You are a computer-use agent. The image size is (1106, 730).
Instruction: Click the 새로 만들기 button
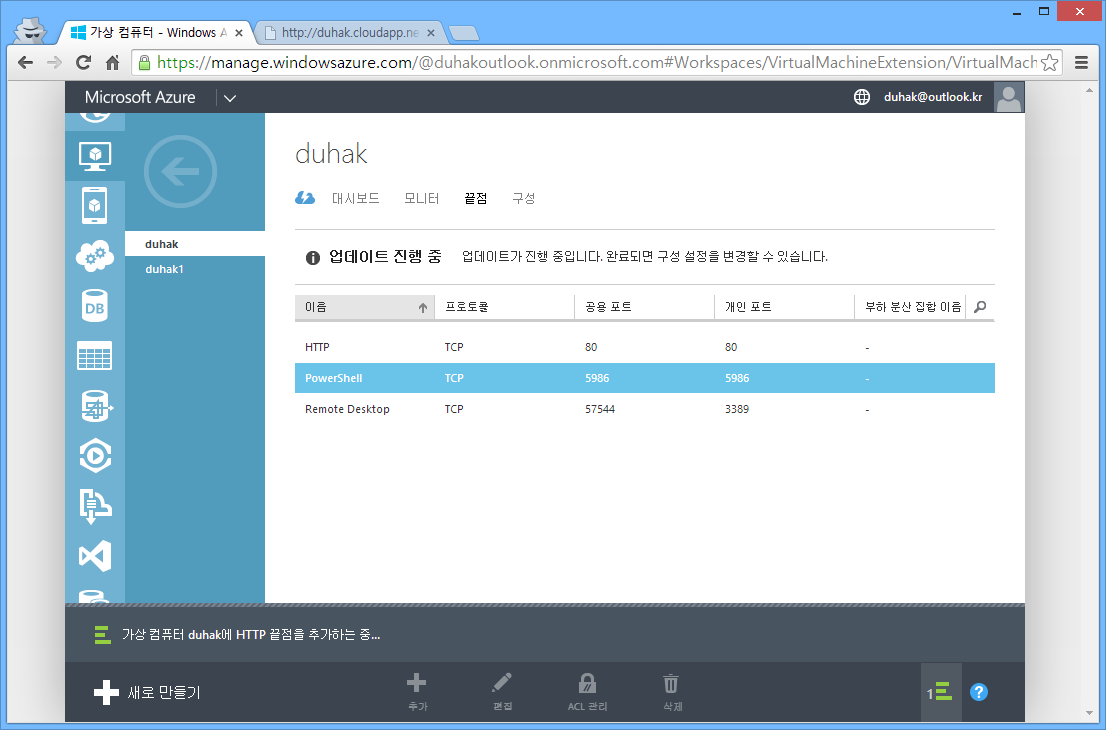click(x=147, y=693)
